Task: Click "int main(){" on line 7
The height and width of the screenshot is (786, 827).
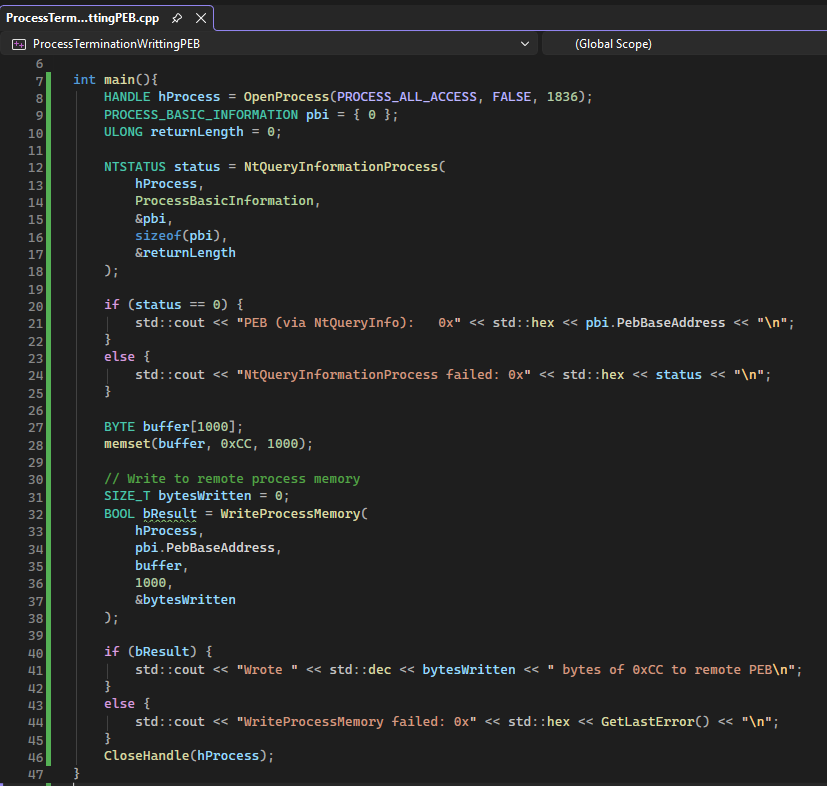Action: (115, 80)
